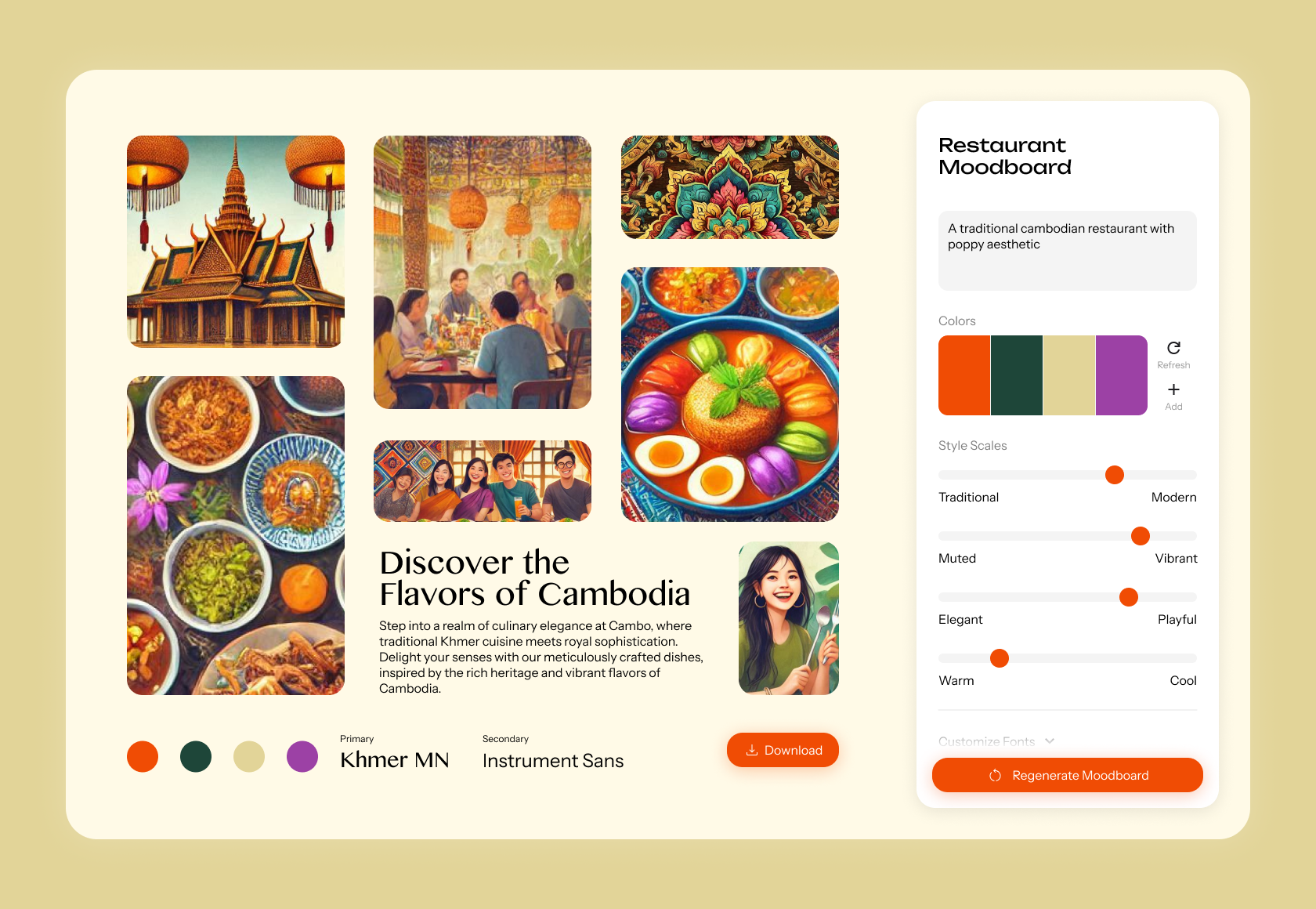Regenerate Moodboard button
The width and height of the screenshot is (1316, 909).
1067,775
